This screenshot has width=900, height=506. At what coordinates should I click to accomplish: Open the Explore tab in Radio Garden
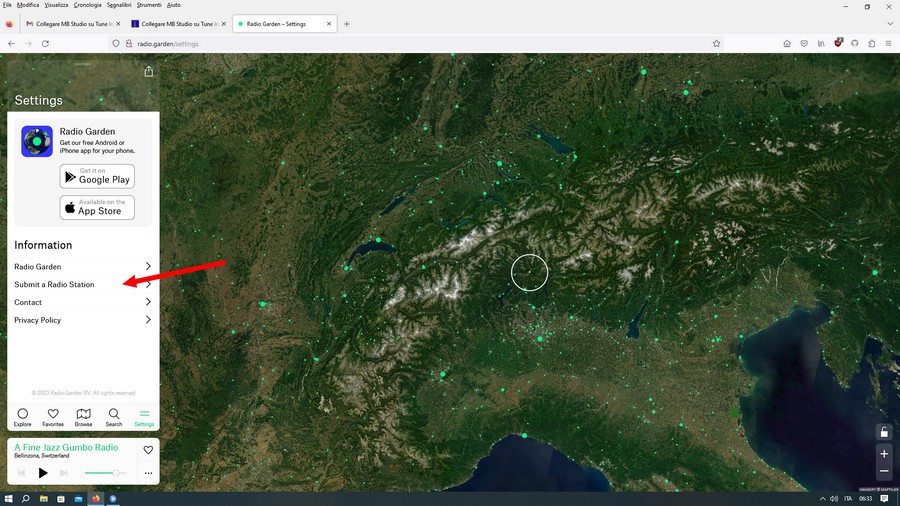pyautogui.click(x=22, y=417)
